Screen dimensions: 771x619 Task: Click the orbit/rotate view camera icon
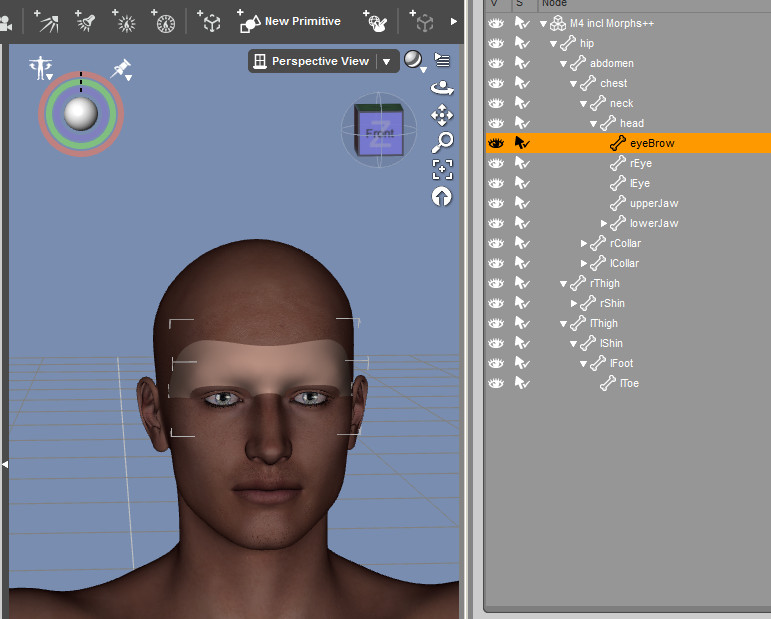[442, 88]
